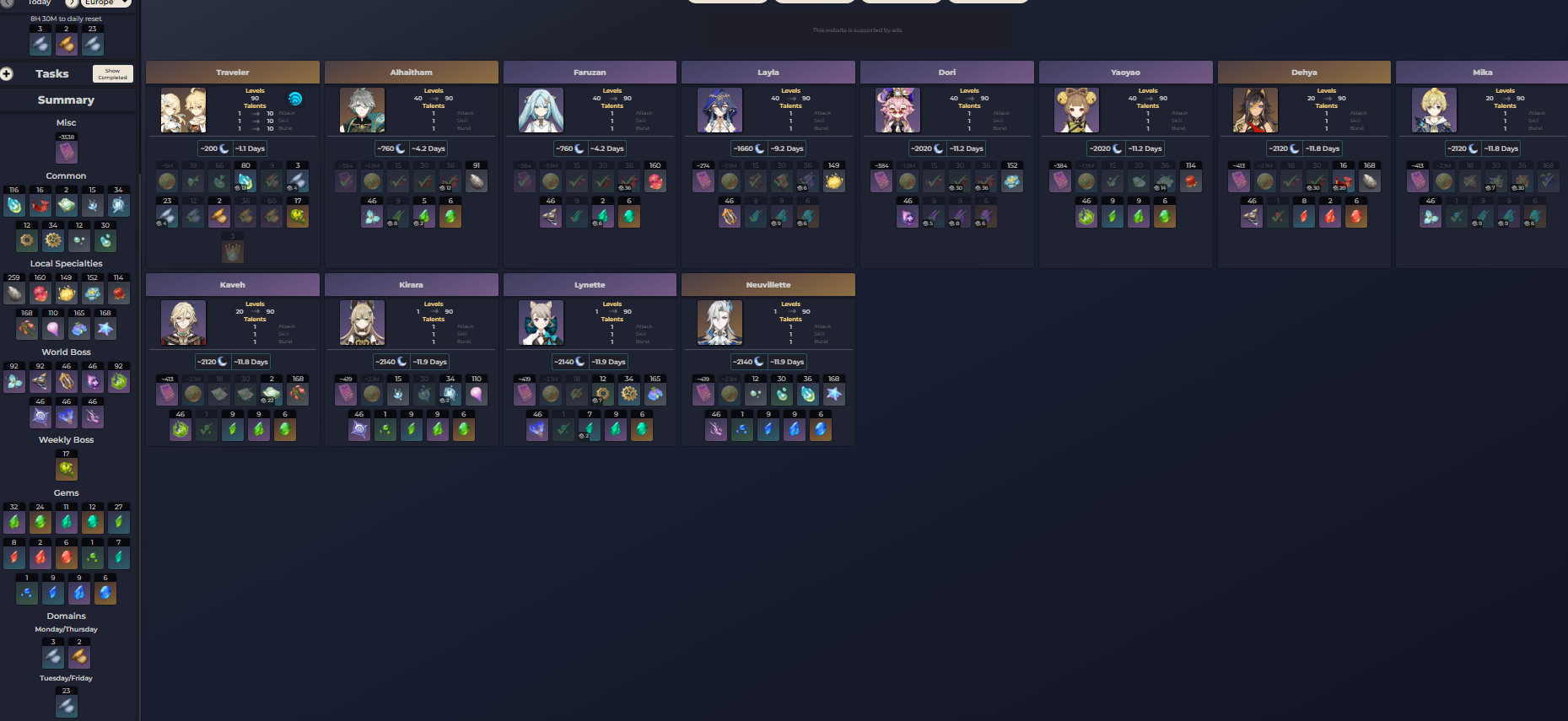Screen dimensions: 1568x721
Task: Open the Traveler card header
Action: point(233,73)
